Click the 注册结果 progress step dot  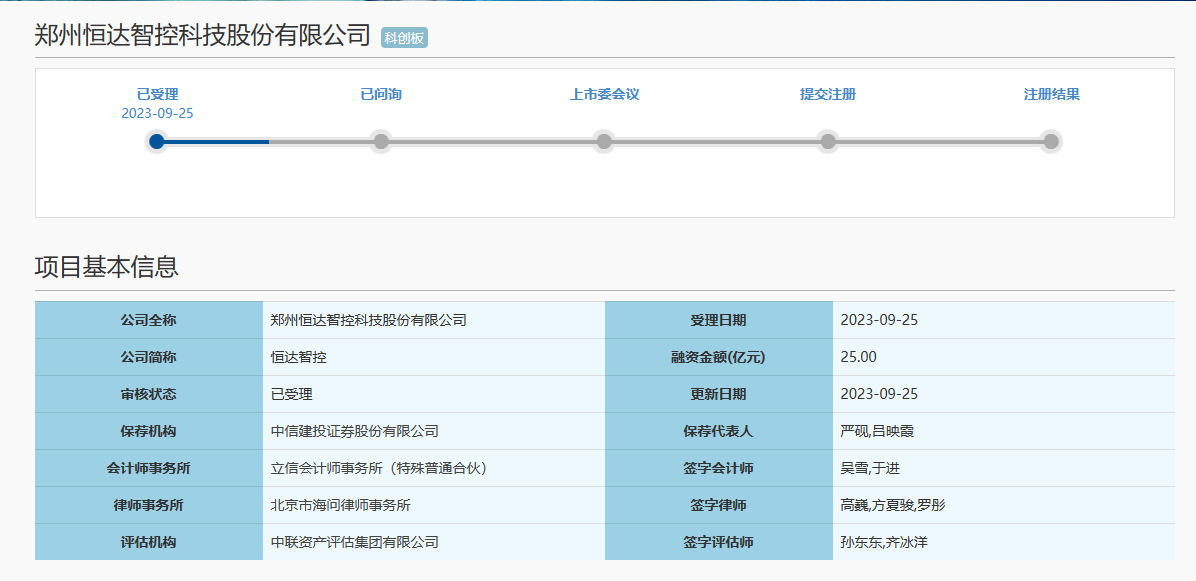pos(1051,141)
